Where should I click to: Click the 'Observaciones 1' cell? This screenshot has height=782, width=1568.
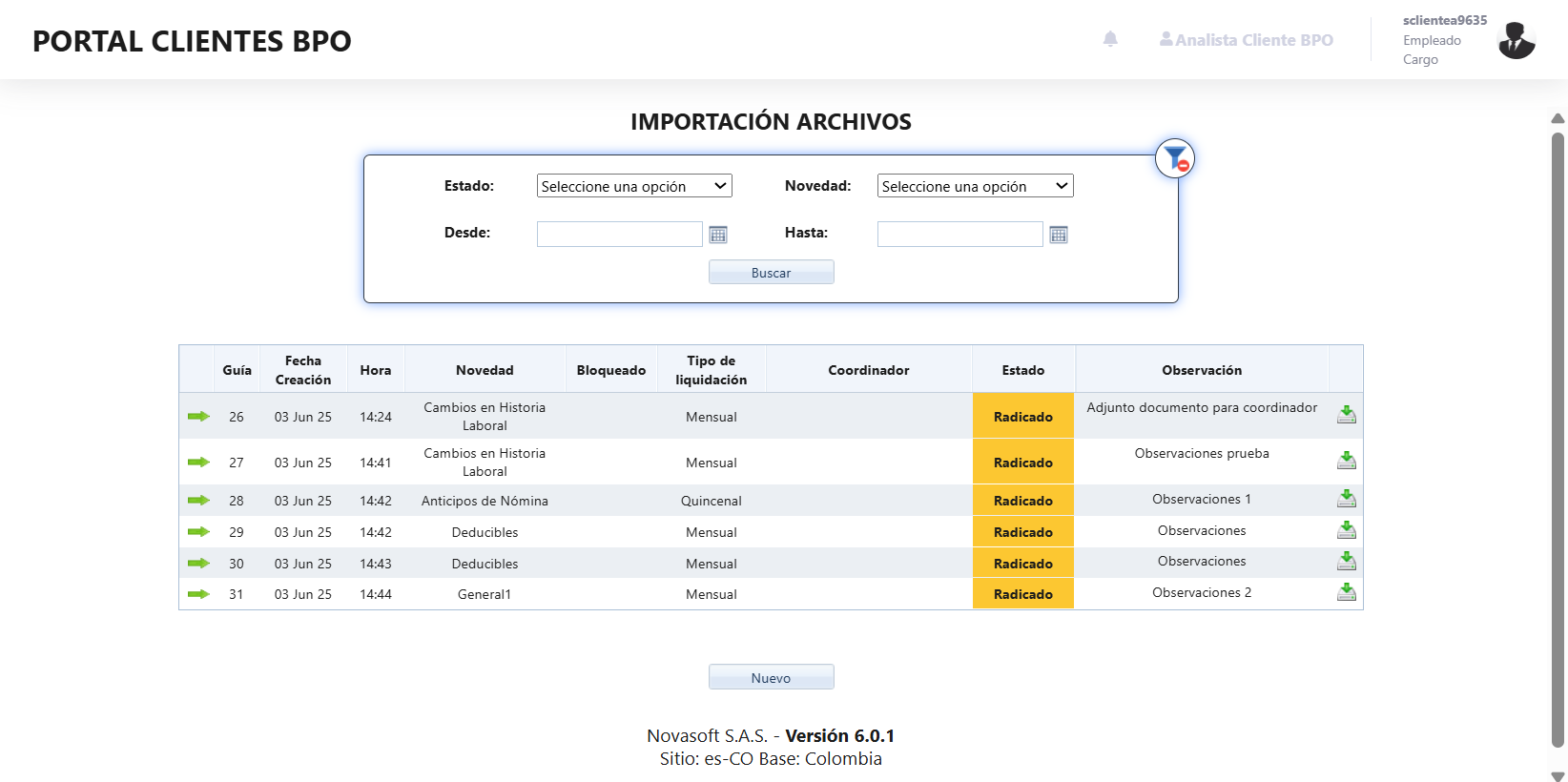pos(1202,499)
